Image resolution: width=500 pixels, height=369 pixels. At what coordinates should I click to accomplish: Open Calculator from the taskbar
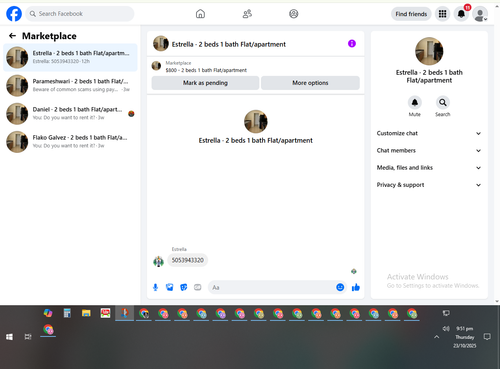pyautogui.click(x=67, y=313)
